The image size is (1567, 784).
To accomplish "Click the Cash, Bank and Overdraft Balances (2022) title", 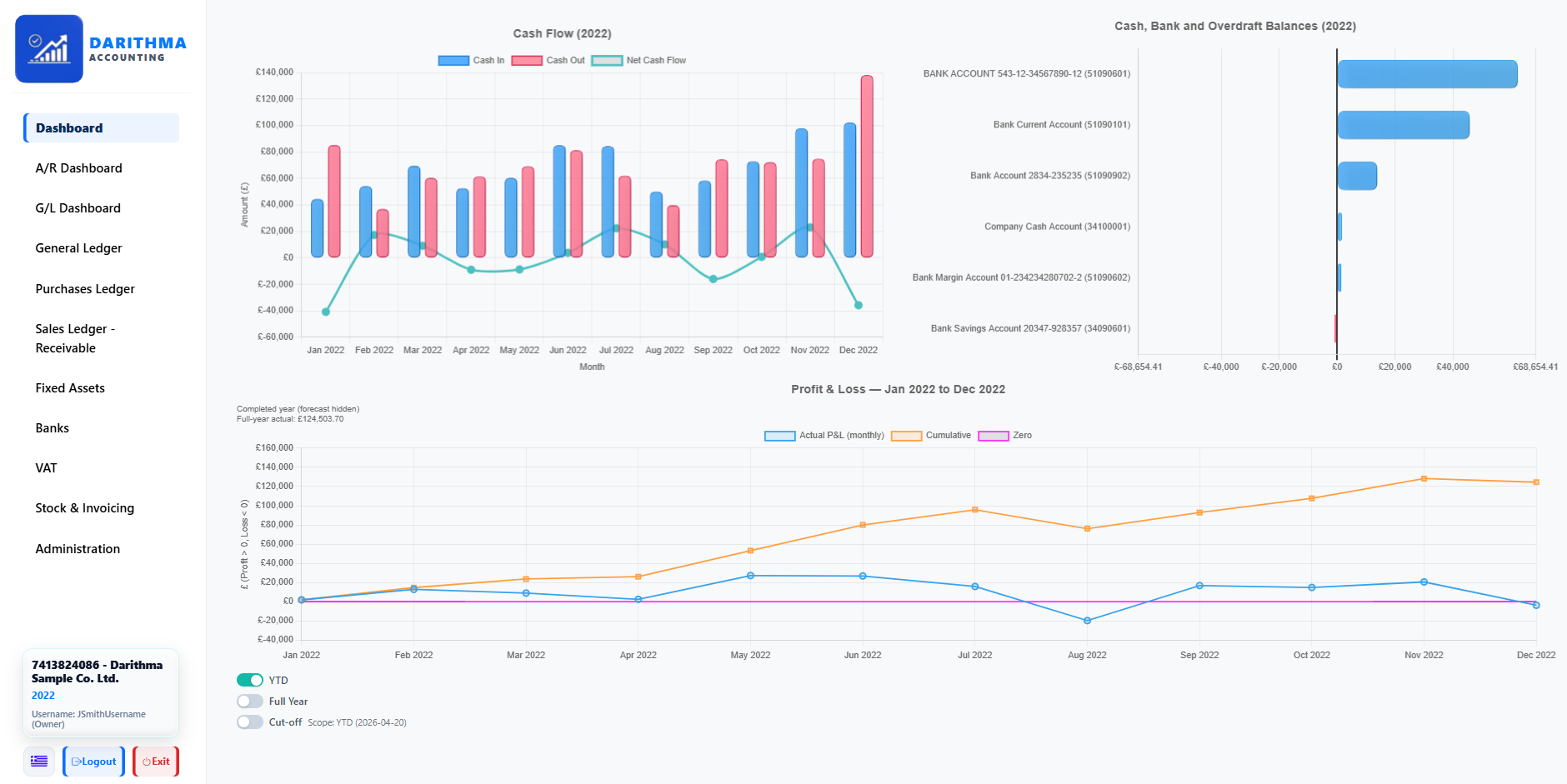I will click(x=1235, y=26).
